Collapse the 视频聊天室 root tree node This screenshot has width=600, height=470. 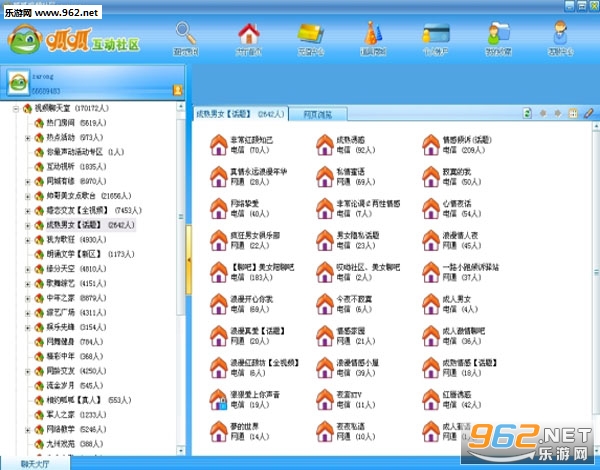pos(16,109)
